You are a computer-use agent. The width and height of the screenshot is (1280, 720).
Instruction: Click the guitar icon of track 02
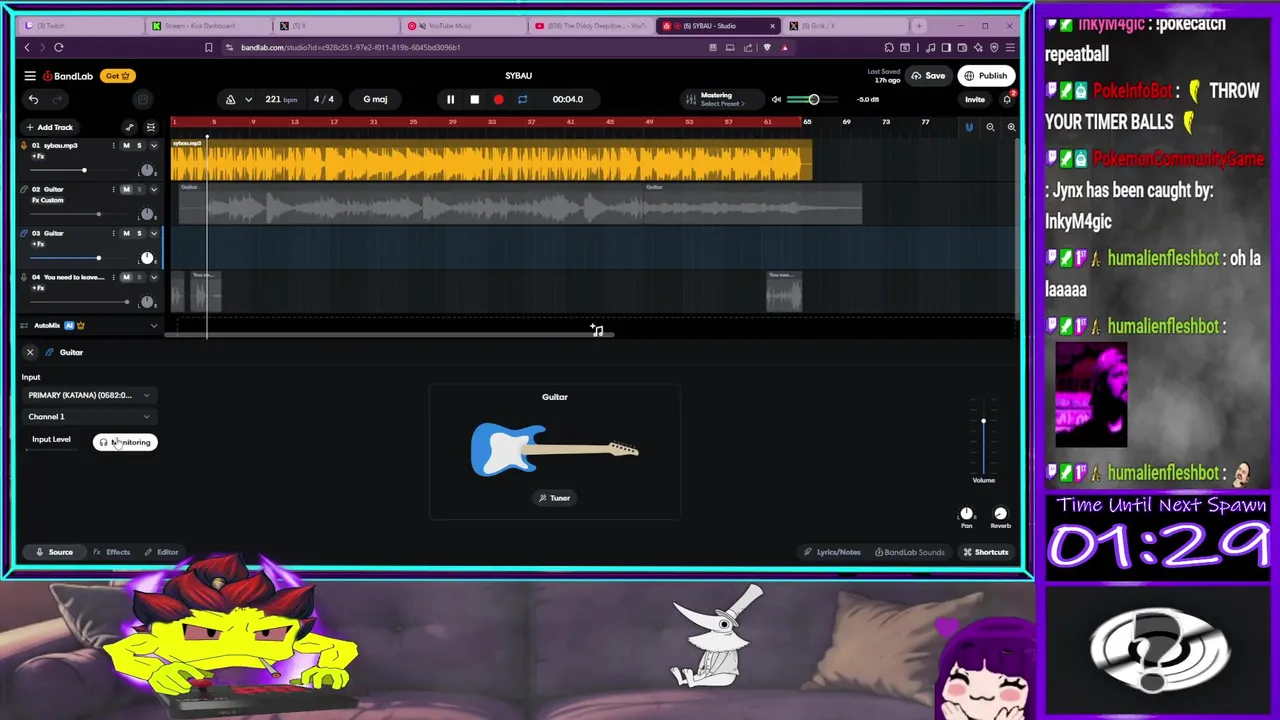coord(24,189)
